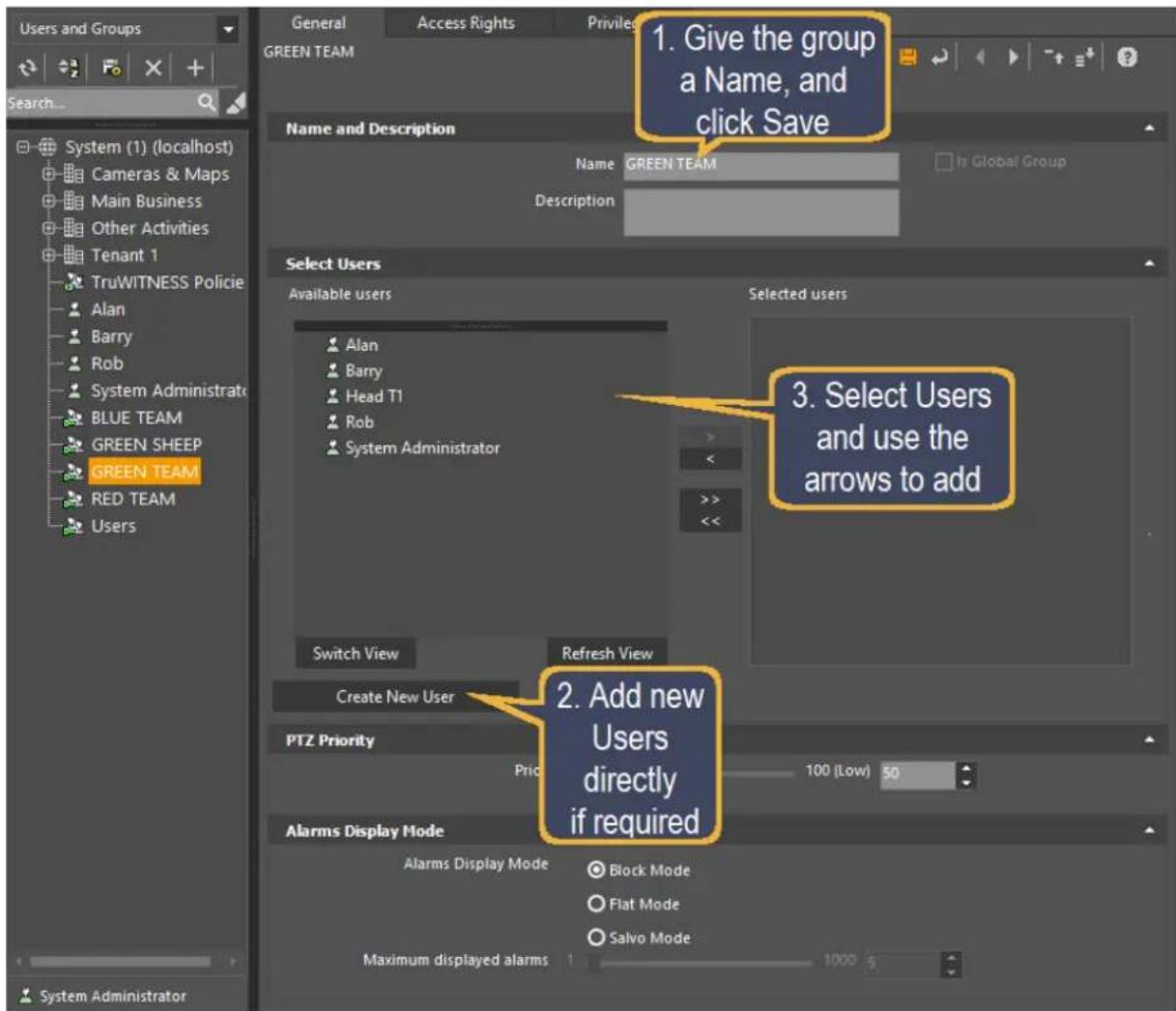Expand the Tenant 1 tree node

[49, 255]
